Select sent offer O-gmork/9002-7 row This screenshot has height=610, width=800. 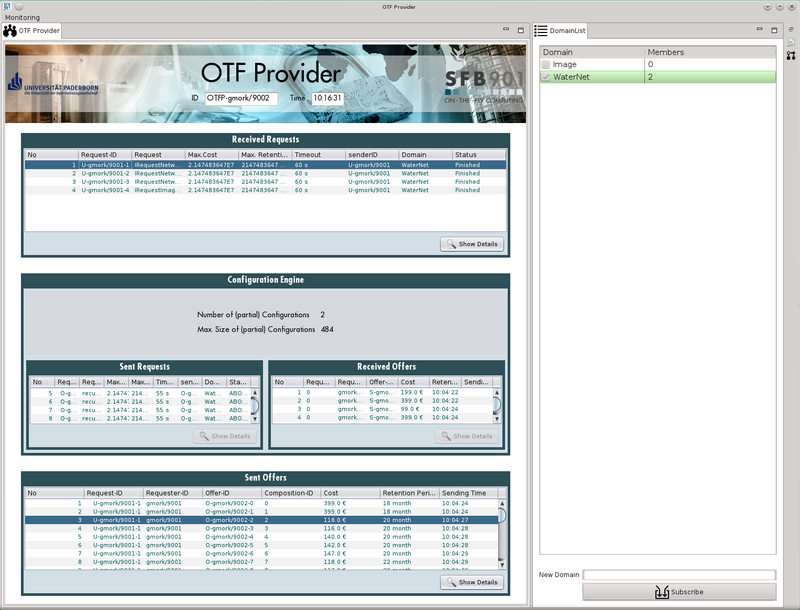point(262,562)
